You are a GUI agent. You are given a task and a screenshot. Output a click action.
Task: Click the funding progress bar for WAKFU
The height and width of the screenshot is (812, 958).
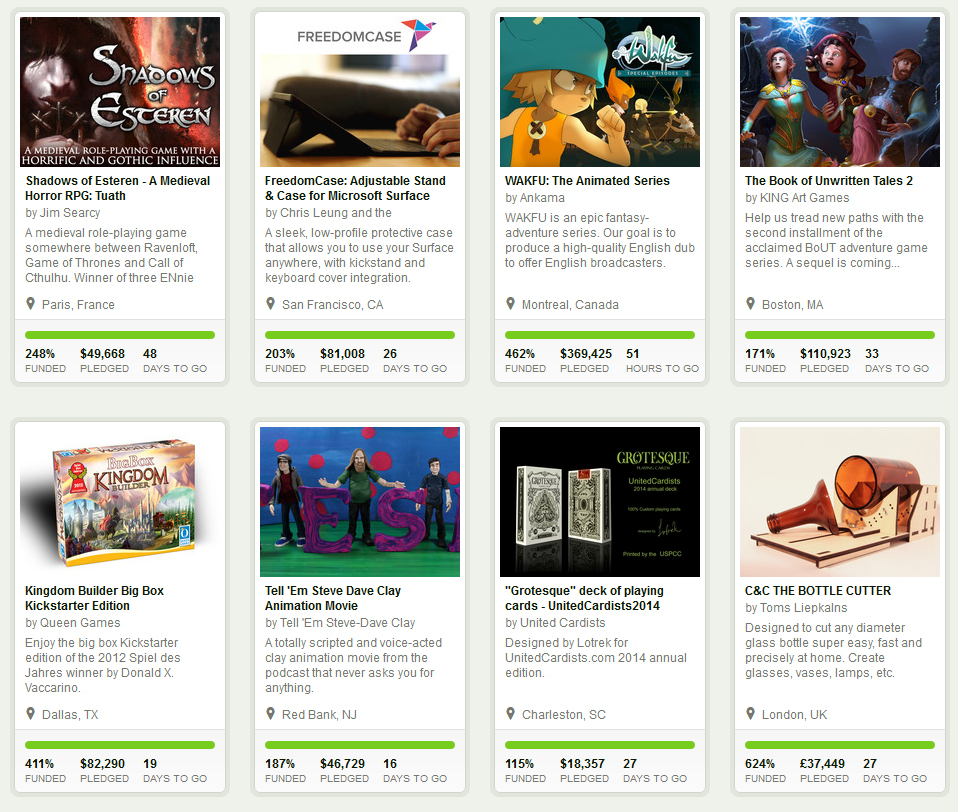click(600, 335)
